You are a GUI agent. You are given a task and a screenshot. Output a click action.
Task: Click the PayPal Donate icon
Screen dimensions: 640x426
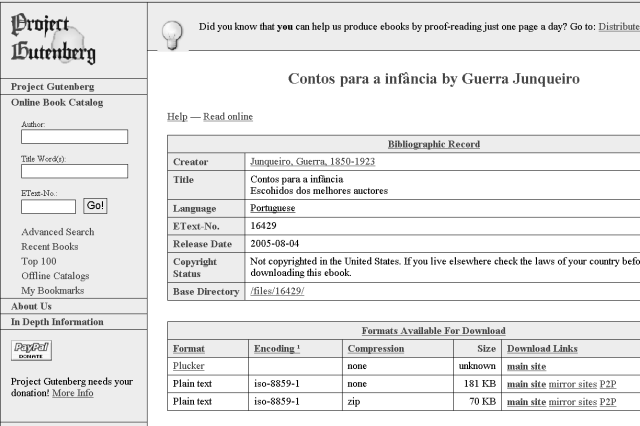31,350
